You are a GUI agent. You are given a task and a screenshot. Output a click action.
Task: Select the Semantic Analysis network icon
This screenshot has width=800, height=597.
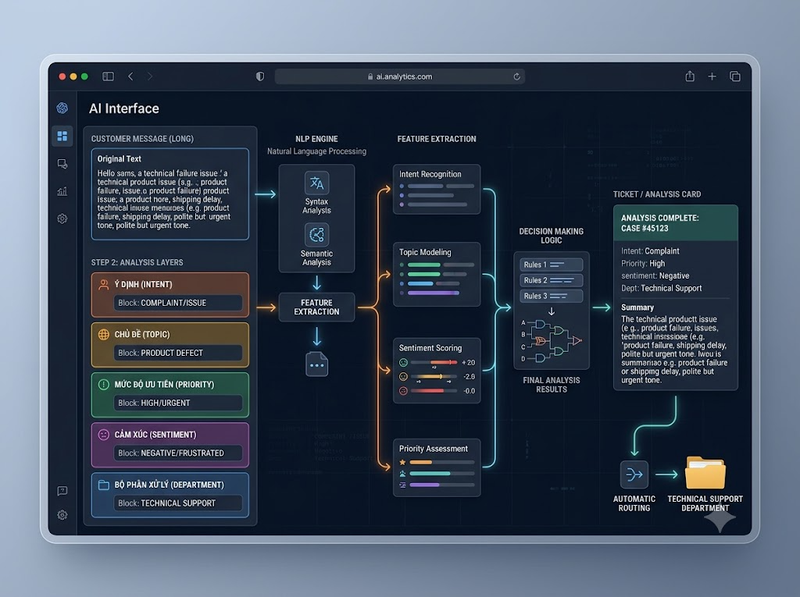tap(317, 235)
